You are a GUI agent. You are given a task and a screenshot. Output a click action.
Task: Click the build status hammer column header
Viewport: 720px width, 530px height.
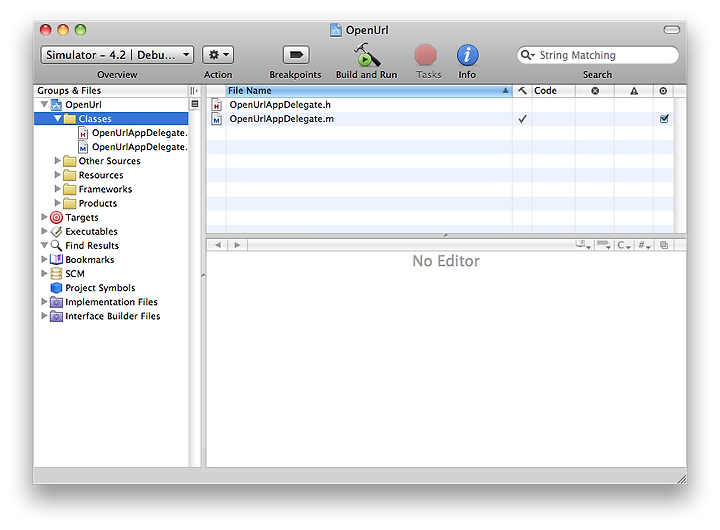(x=523, y=90)
